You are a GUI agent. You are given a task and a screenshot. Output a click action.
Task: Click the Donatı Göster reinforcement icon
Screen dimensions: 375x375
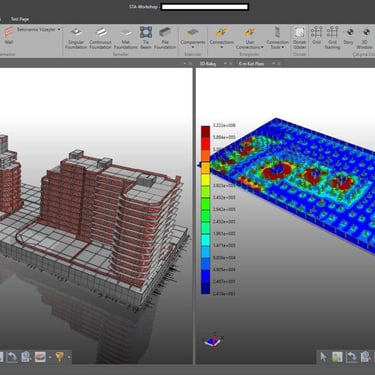(x=299, y=38)
